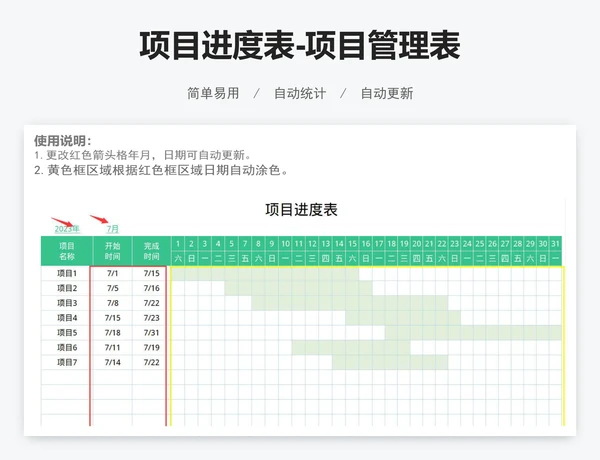Select 项目1 Gantt cell under day 3

coord(205,274)
